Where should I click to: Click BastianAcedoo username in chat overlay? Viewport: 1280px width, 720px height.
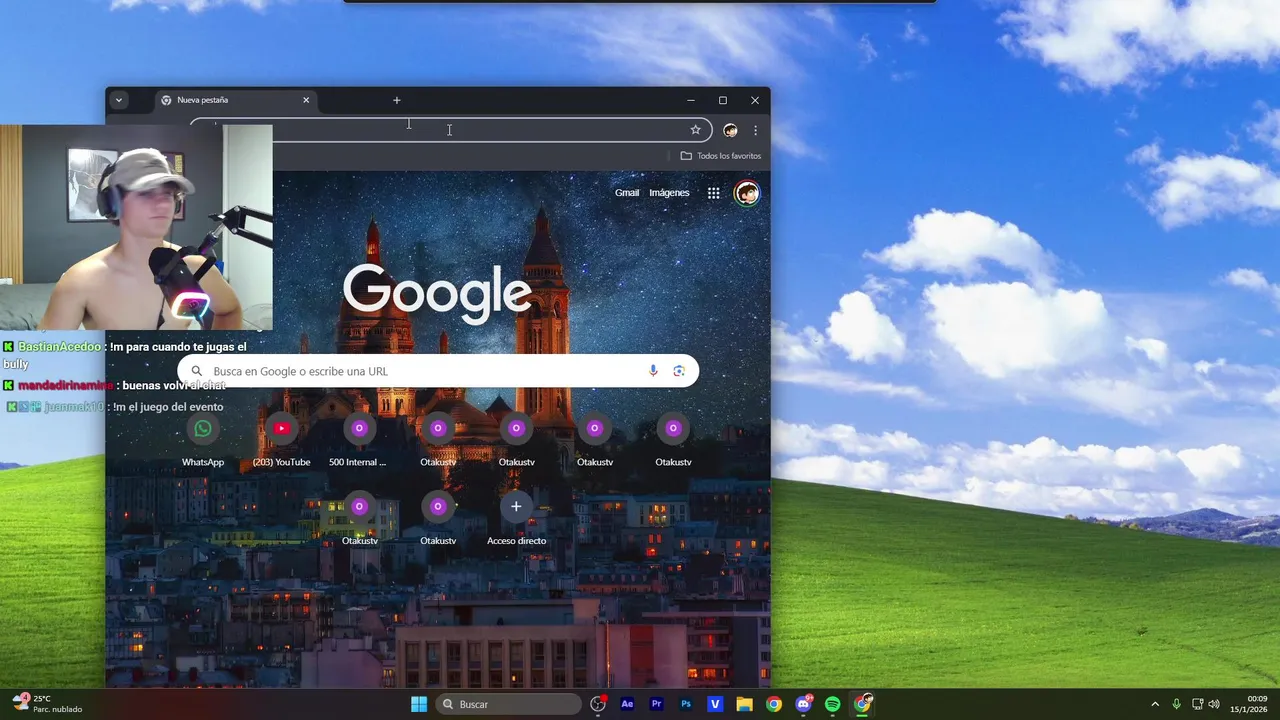(59, 346)
